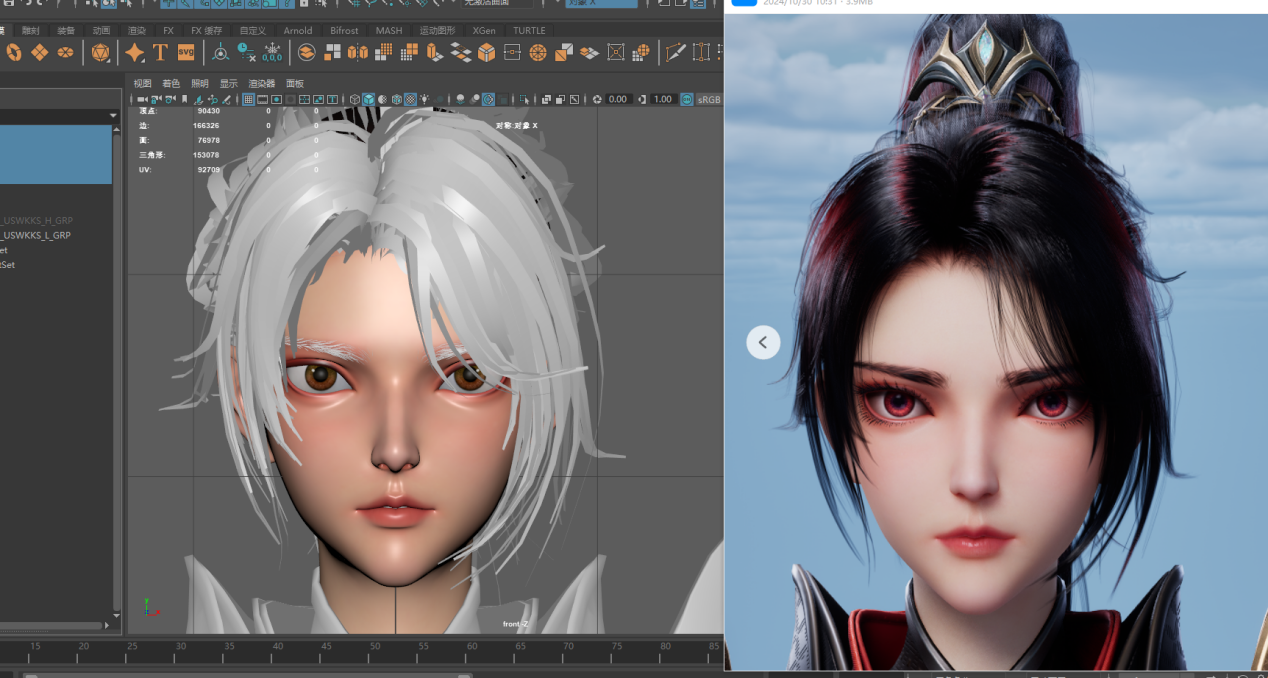1268x678 pixels.
Task: Click the orange cube Extrude shelf icon
Action: pos(486,52)
